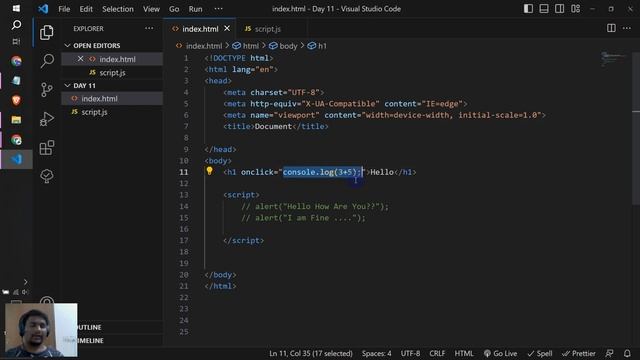Screen dimensions: 640x360
Task: Switch to Brave browser in taskbar
Action: coord(16,100)
